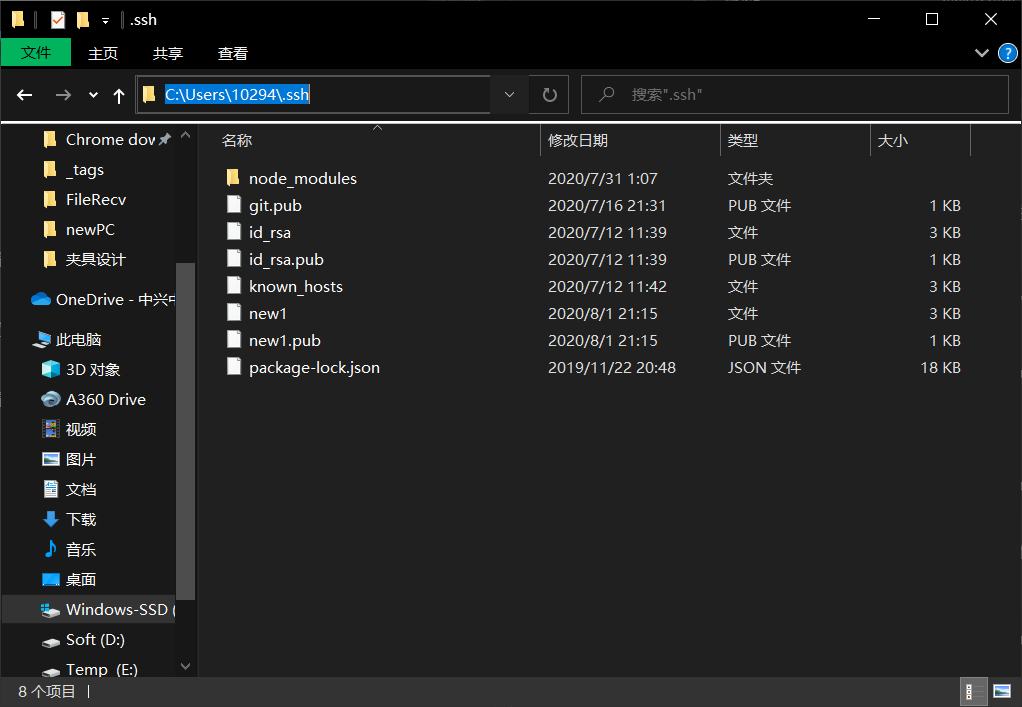This screenshot has width=1022, height=707.
Task: Click the A360 Drive icon
Action: click(51, 399)
